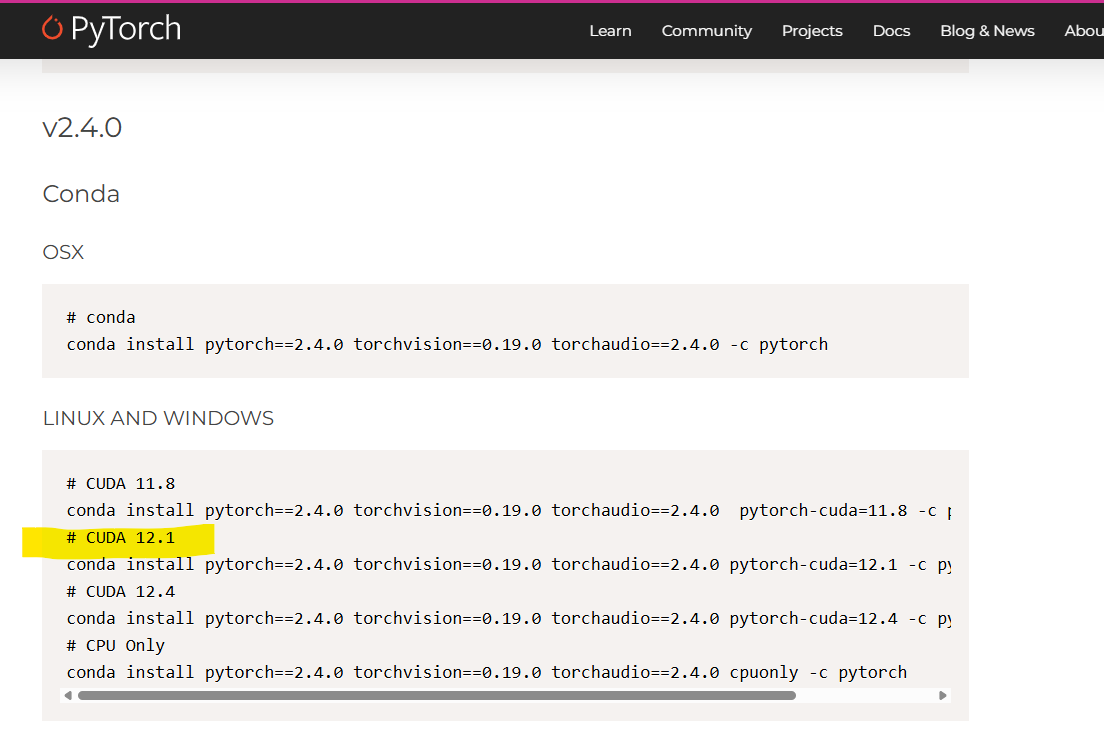Click the '# CPU Only' comment
The height and width of the screenshot is (739, 1104).
[x=115, y=645]
